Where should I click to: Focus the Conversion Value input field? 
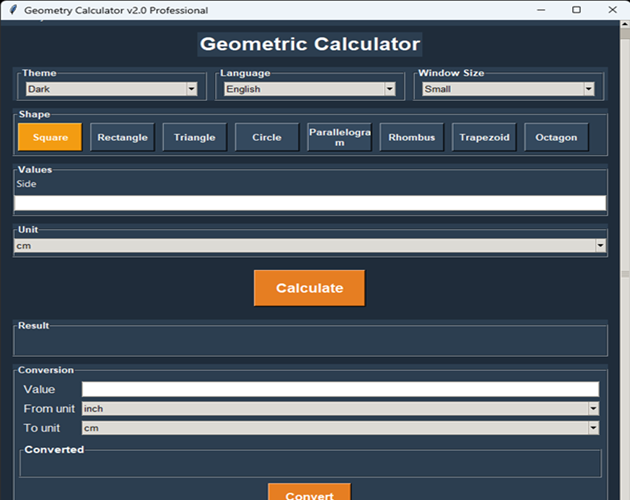click(340, 389)
